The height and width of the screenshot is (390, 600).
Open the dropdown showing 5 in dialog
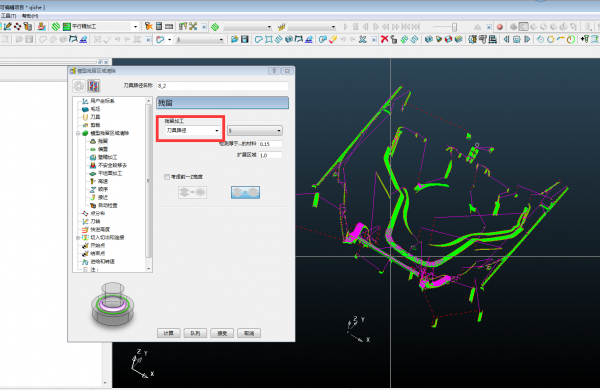click(255, 131)
